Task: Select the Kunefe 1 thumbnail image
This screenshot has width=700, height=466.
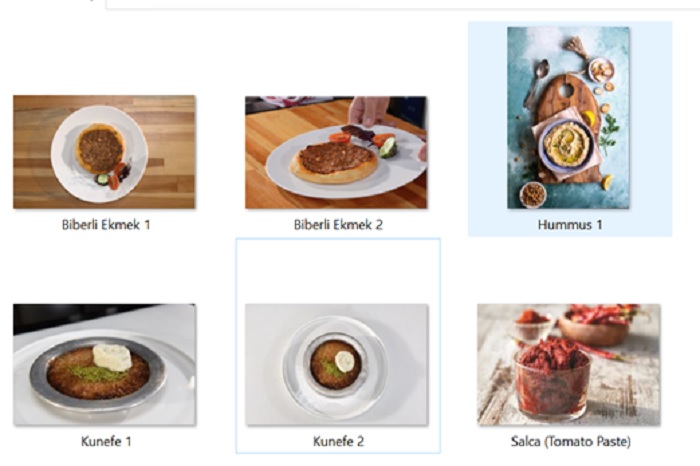Action: (104, 365)
